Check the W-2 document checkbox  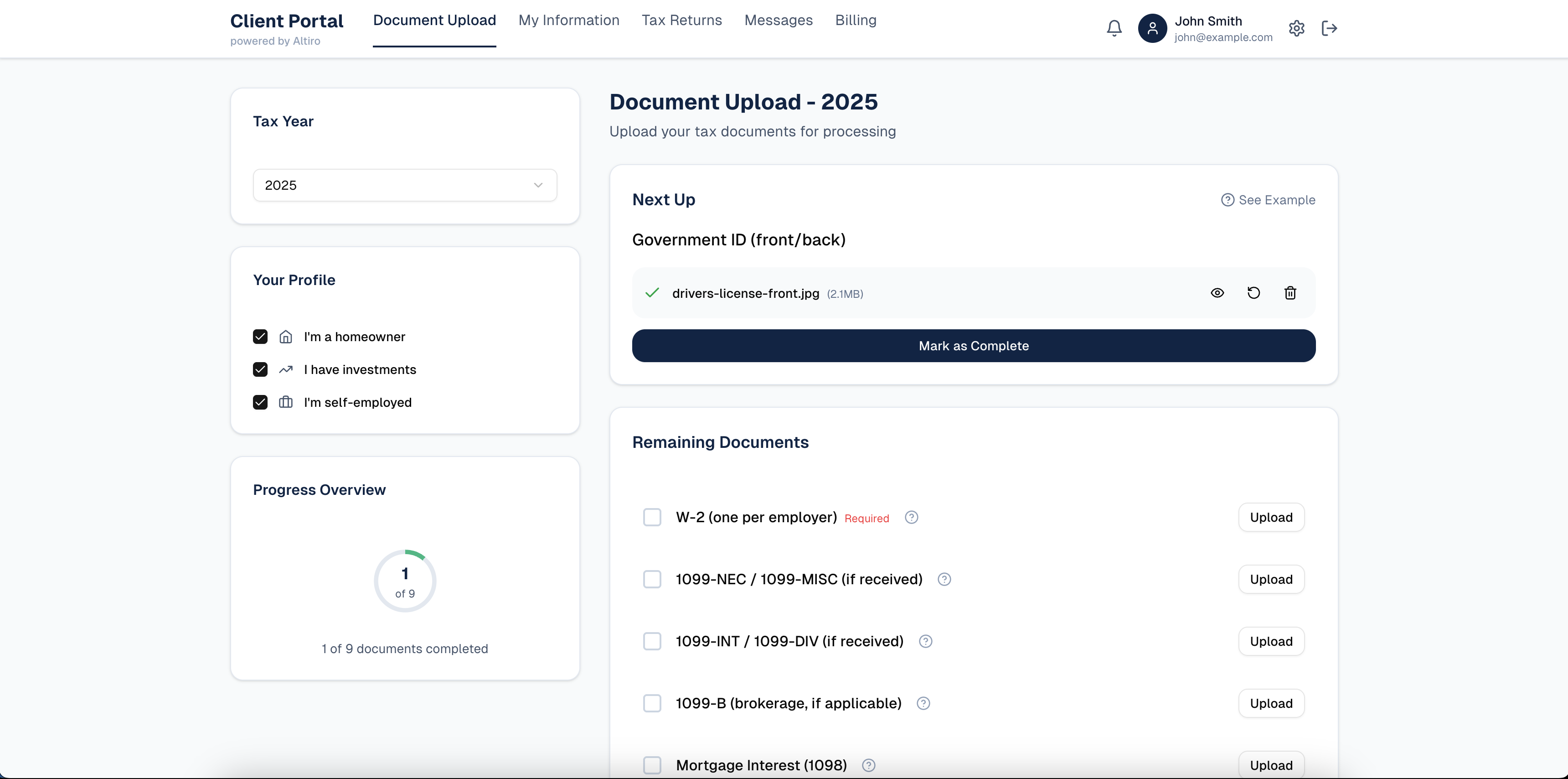tap(652, 517)
